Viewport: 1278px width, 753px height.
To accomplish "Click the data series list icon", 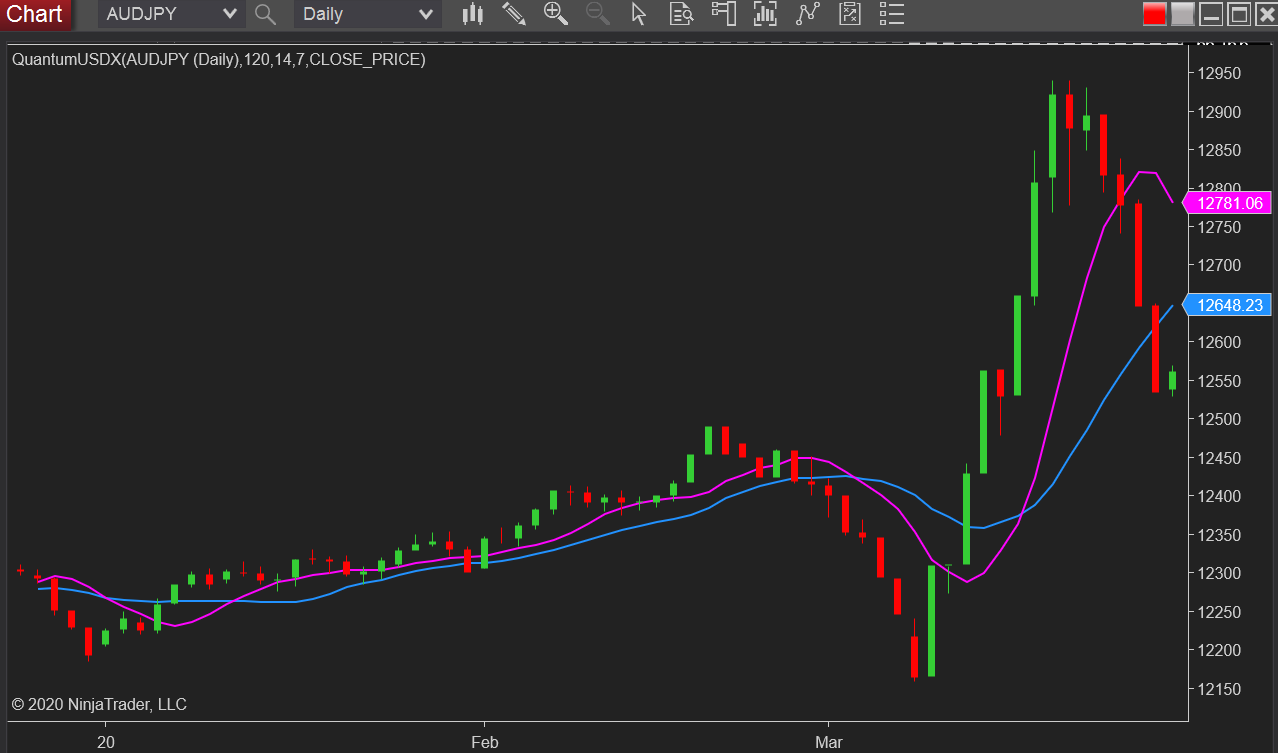I will coord(891,14).
